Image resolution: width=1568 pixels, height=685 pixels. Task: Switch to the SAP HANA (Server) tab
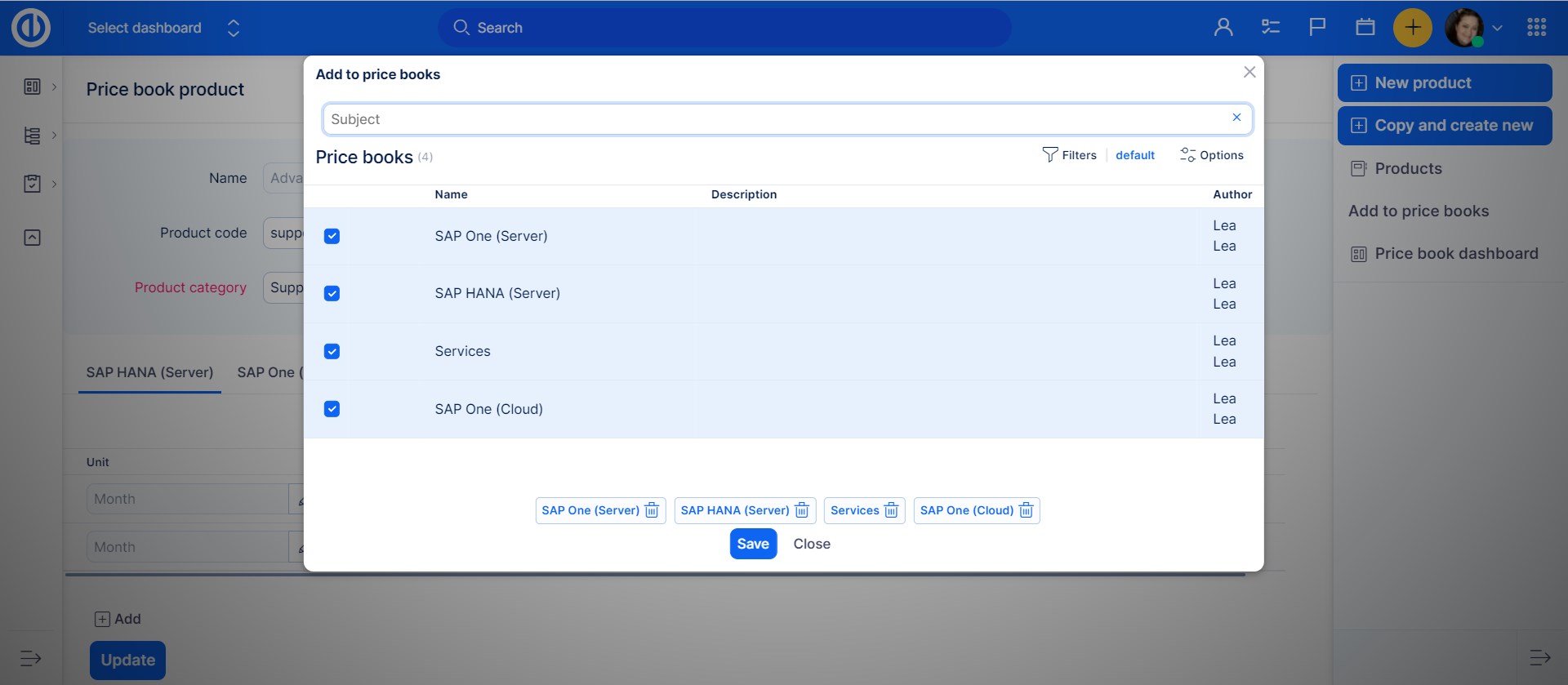(x=149, y=372)
